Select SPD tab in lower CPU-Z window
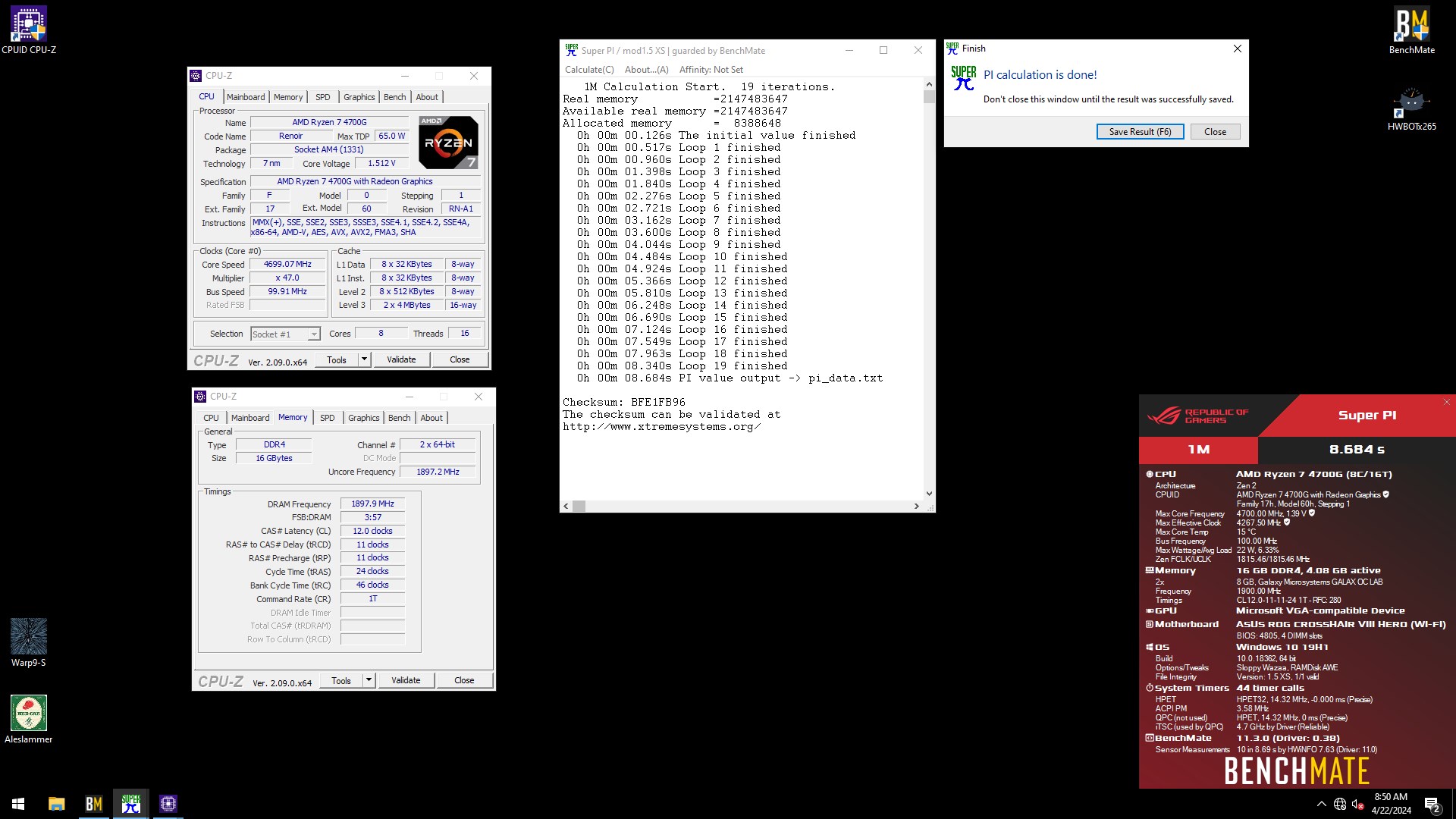 tap(328, 418)
